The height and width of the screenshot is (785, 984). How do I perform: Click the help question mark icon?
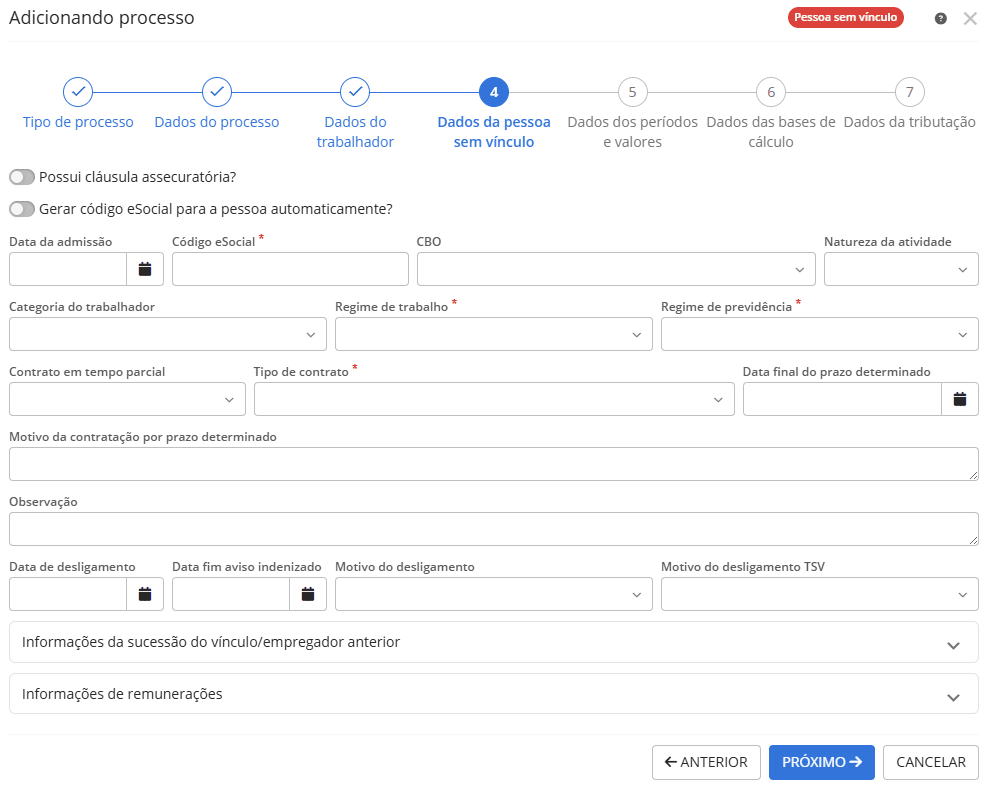(941, 19)
